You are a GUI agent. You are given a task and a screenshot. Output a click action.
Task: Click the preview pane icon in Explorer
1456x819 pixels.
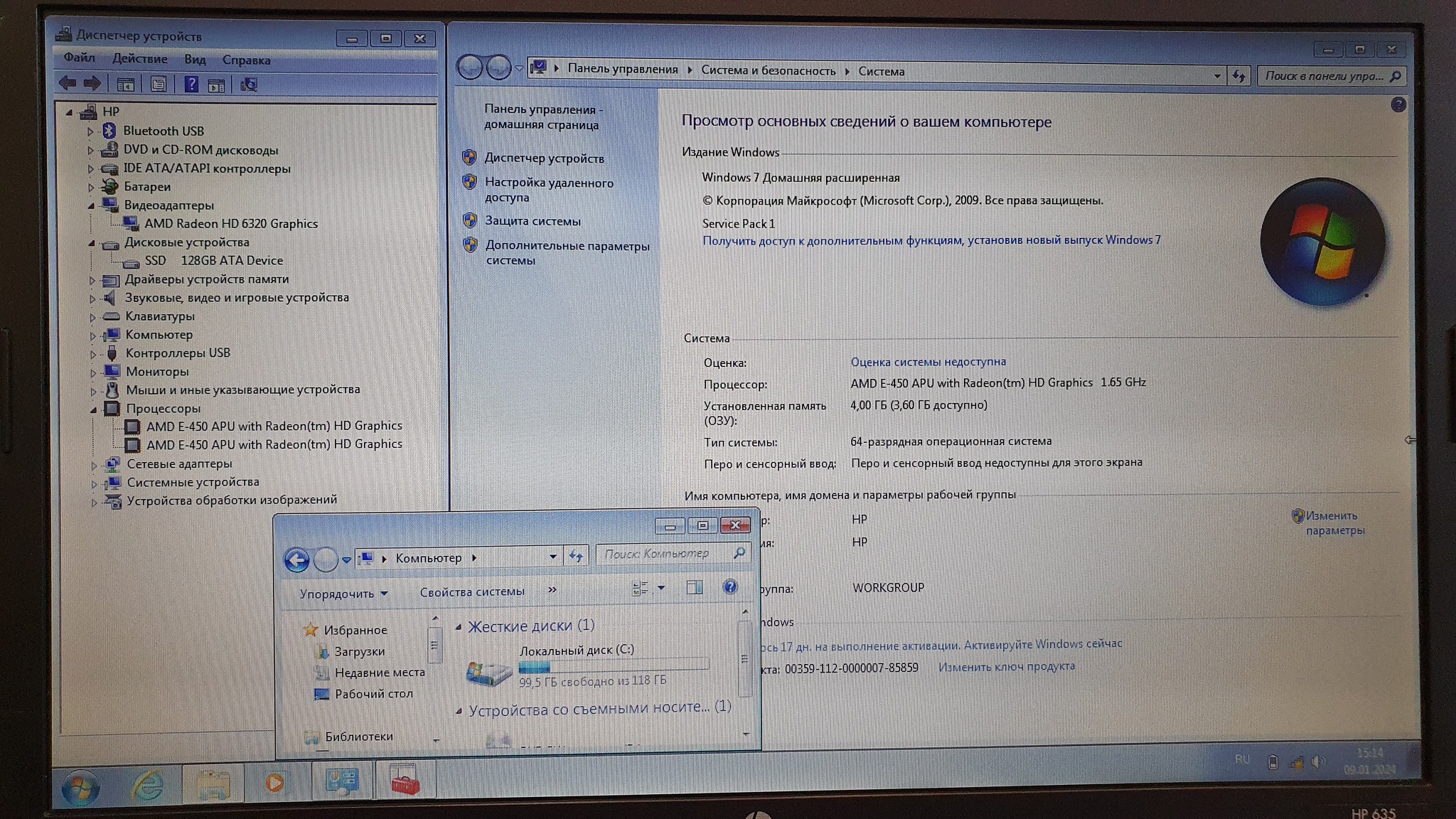pyautogui.click(x=694, y=587)
